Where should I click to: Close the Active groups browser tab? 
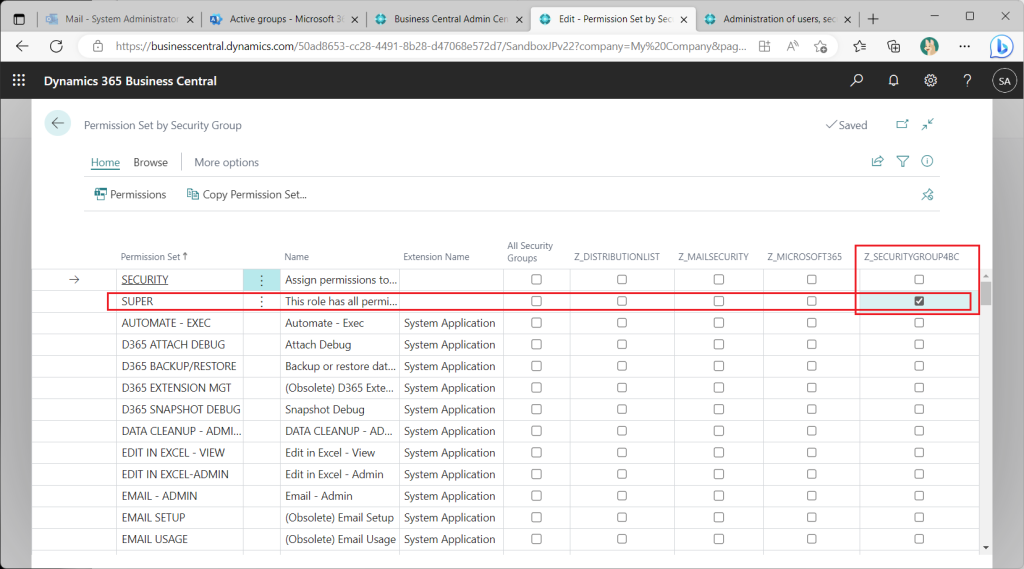coord(355,20)
